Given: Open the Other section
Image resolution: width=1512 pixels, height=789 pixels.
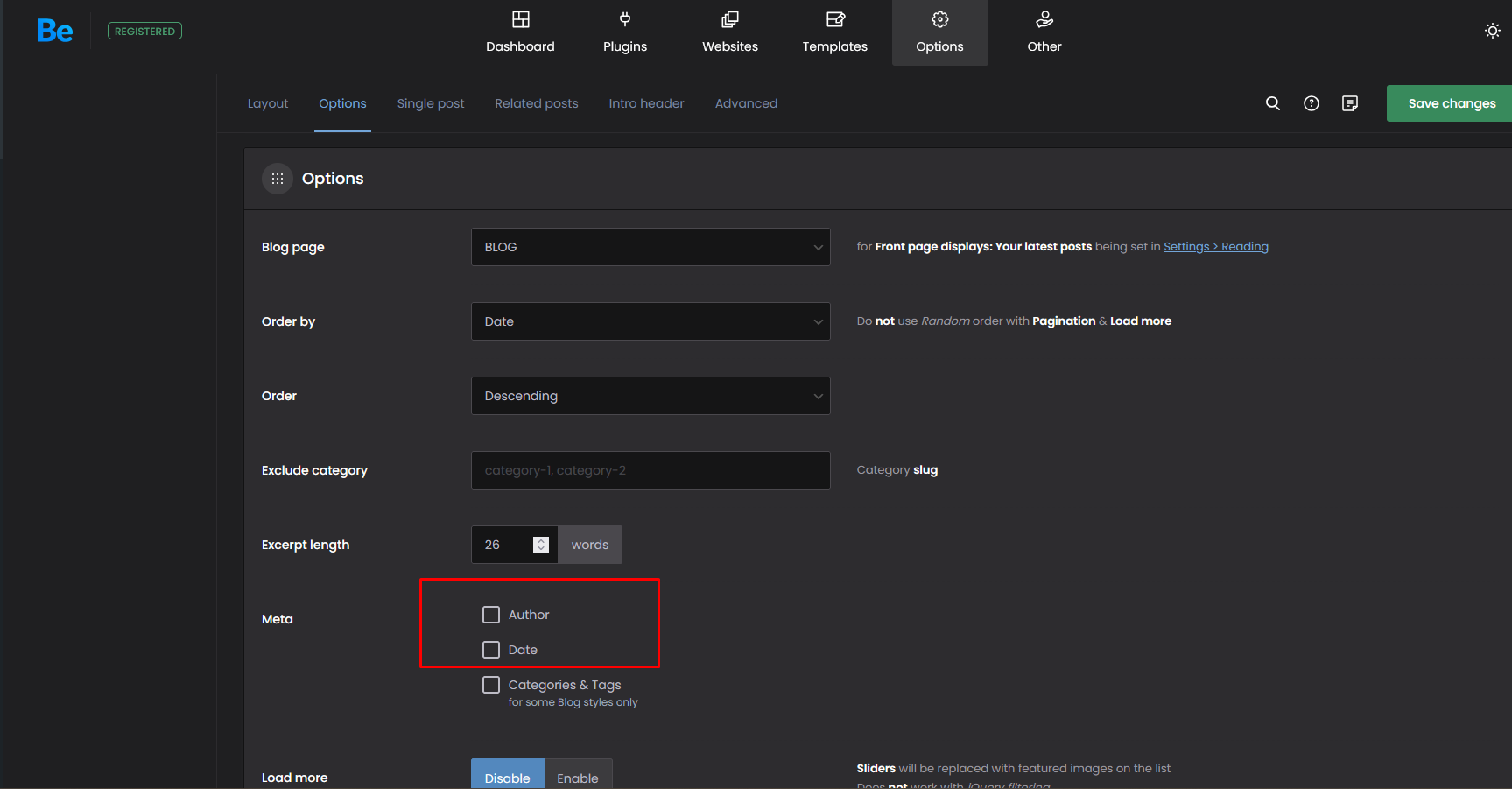Looking at the screenshot, I should tap(1044, 32).
